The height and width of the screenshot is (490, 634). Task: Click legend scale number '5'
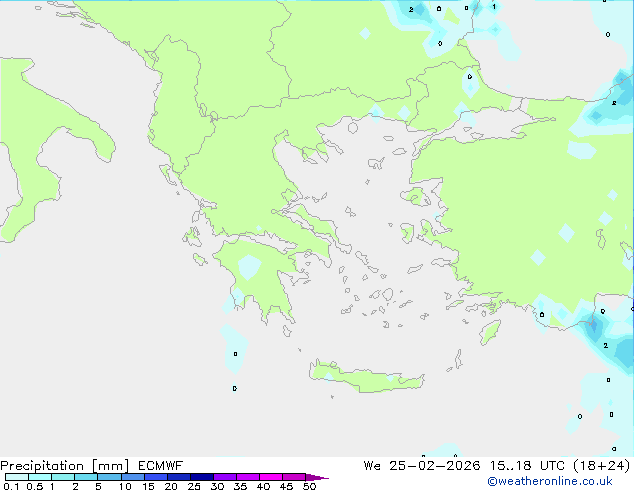click(x=98, y=486)
